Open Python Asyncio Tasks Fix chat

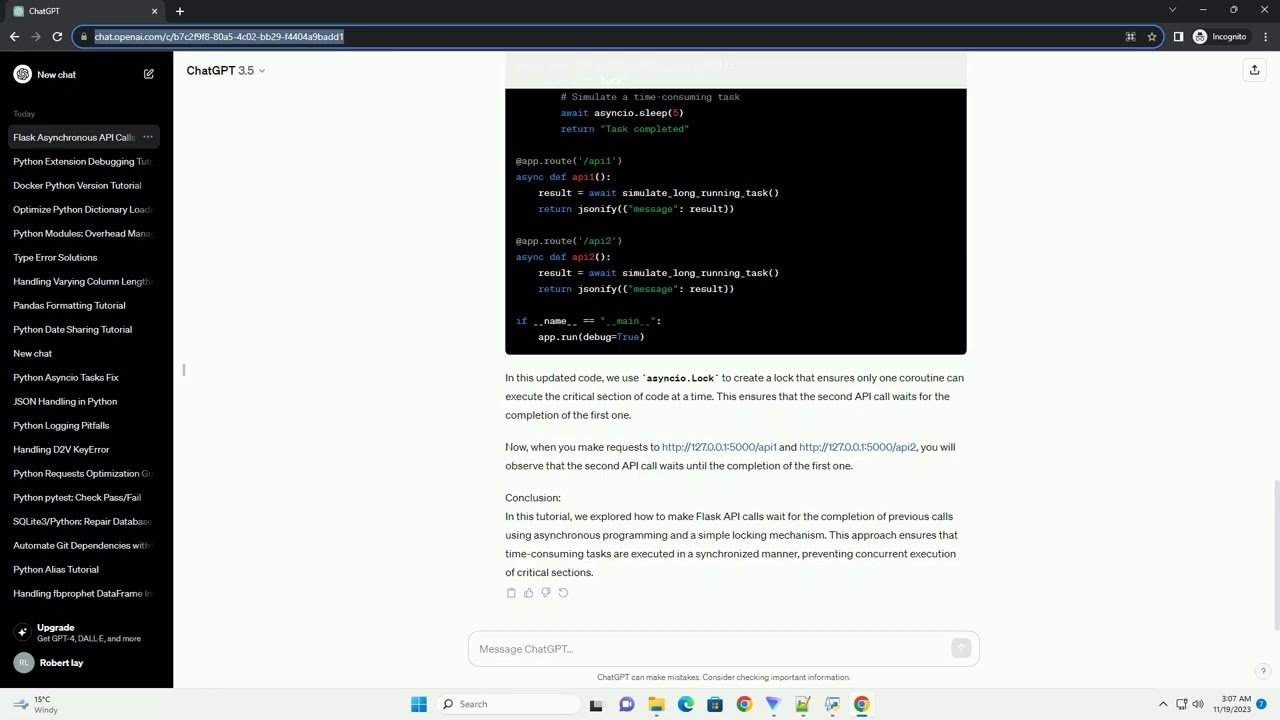point(82,377)
